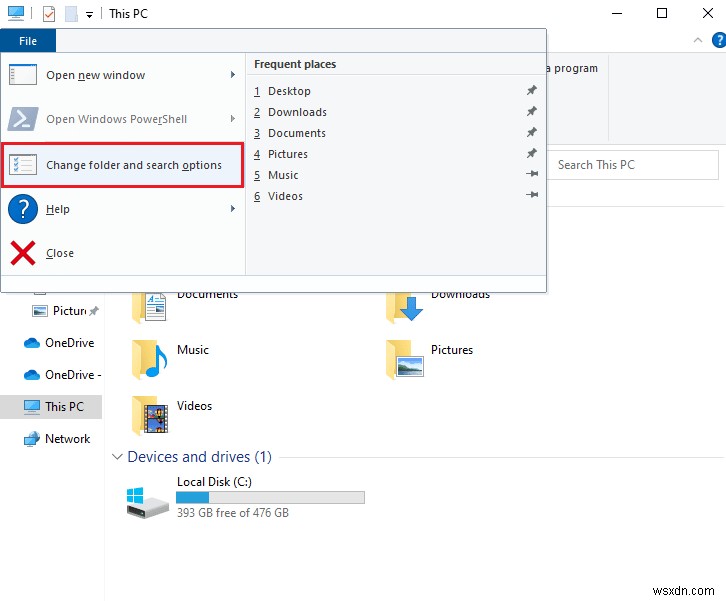726x601 pixels.
Task: Click the sidebar Pictures pin icon
Action: click(x=94, y=311)
